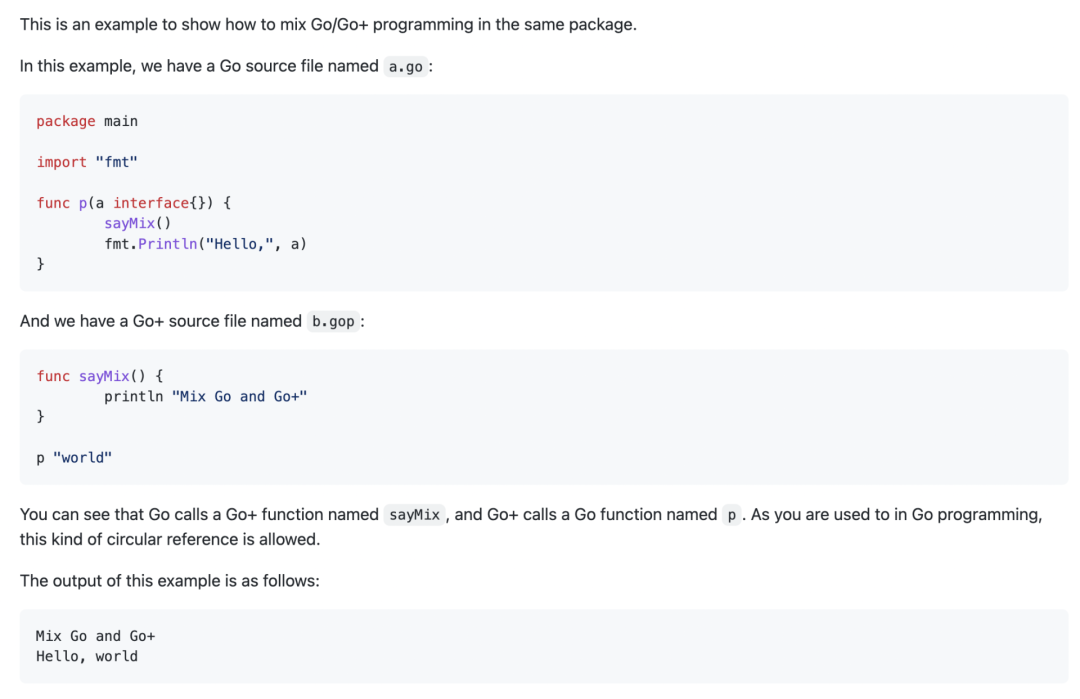Screen dimensions: 1080x699
Task: Click the p "world" code line
Action: [x=74, y=457]
